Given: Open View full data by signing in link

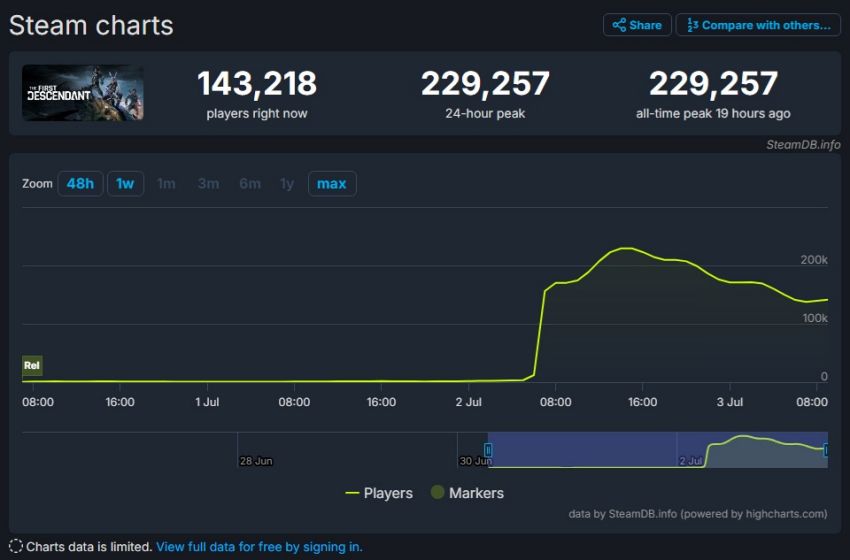Looking at the screenshot, I should point(259,546).
